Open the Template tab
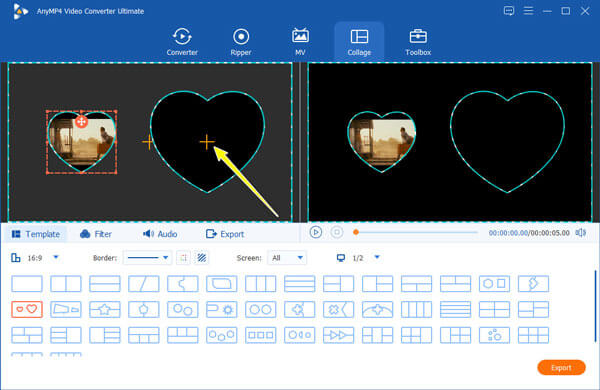This screenshot has height=390, width=600. (x=36, y=234)
